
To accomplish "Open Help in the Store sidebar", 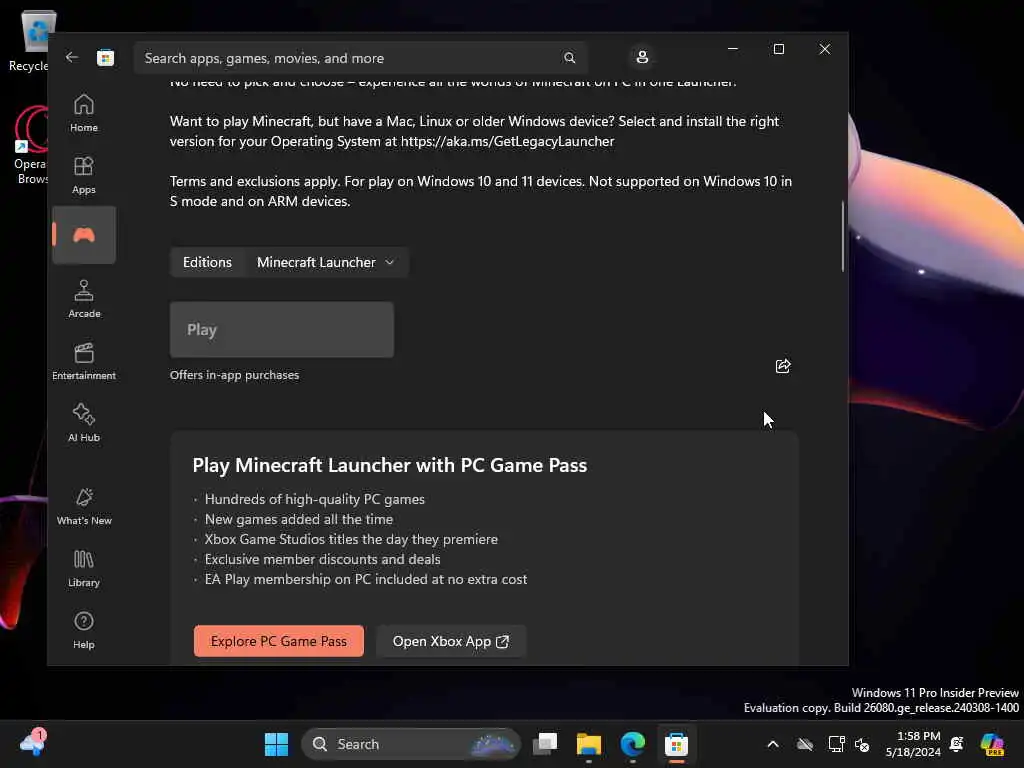I will point(84,630).
